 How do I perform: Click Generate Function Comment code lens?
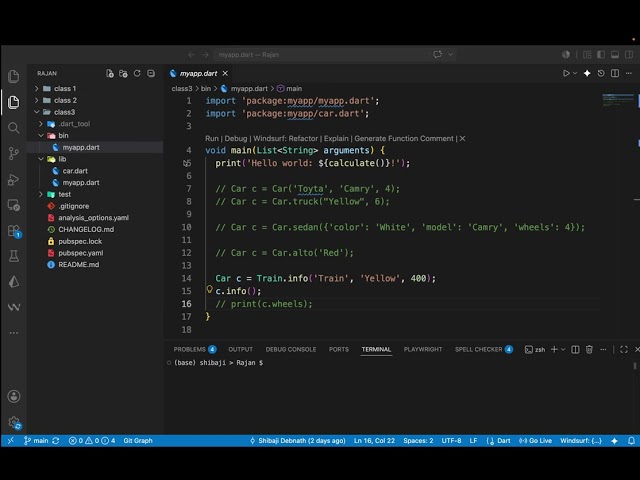tap(404, 139)
